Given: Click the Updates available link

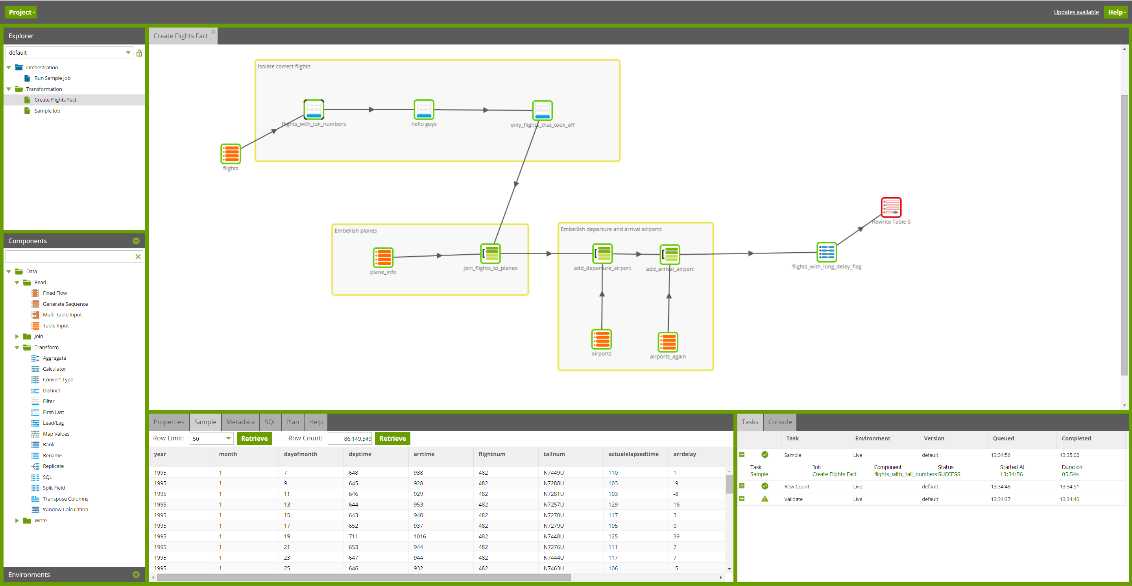Looking at the screenshot, I should [1076, 12].
